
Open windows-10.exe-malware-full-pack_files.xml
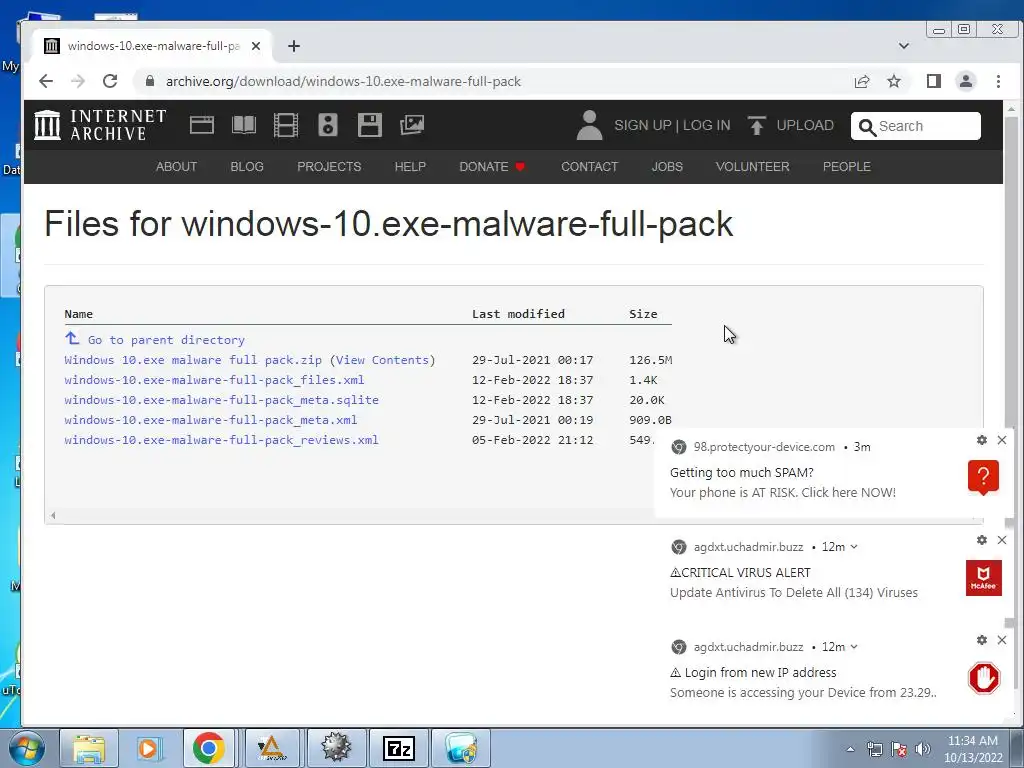pos(214,380)
